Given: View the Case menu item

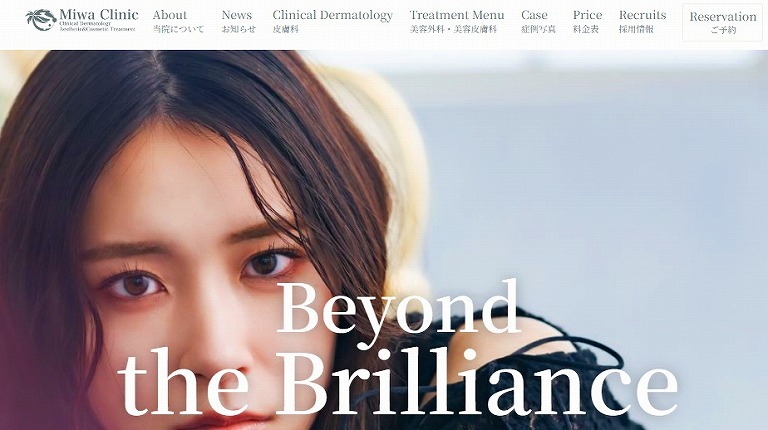Looking at the screenshot, I should tap(534, 15).
